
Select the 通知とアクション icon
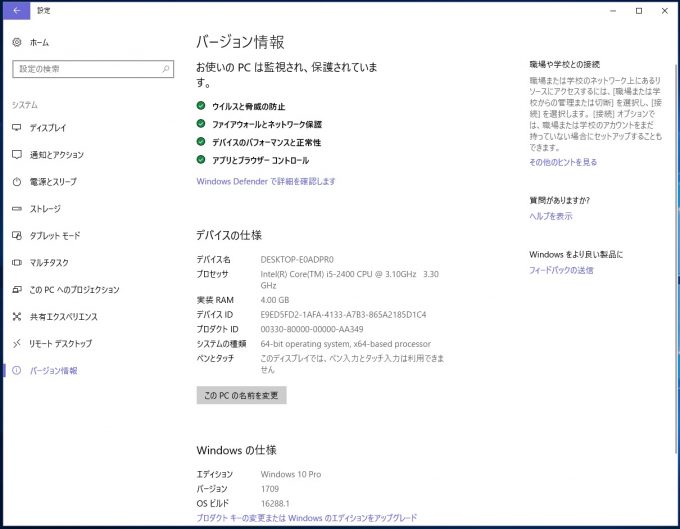[17, 154]
